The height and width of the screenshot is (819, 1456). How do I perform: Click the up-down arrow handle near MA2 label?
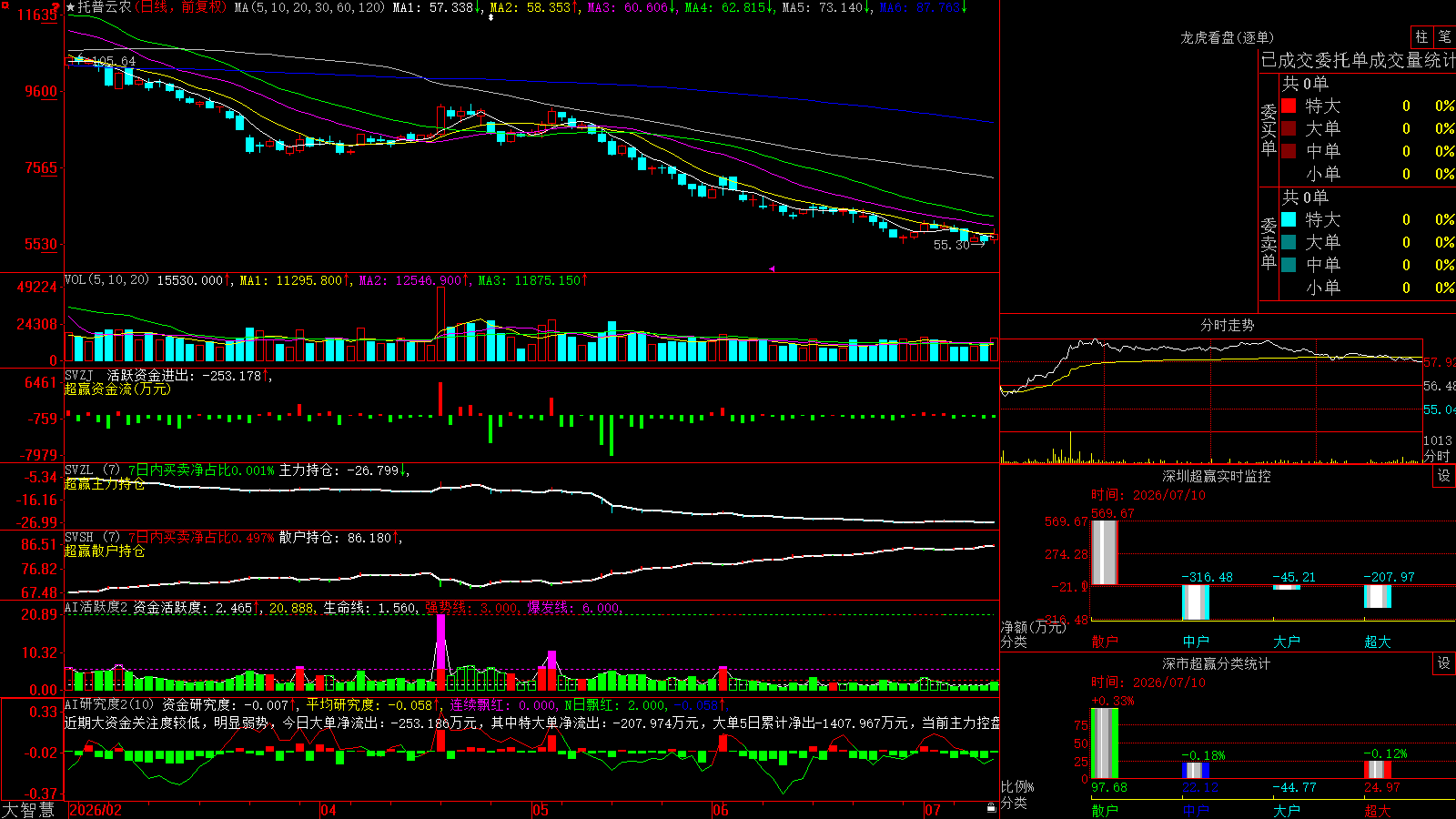tap(491, 17)
